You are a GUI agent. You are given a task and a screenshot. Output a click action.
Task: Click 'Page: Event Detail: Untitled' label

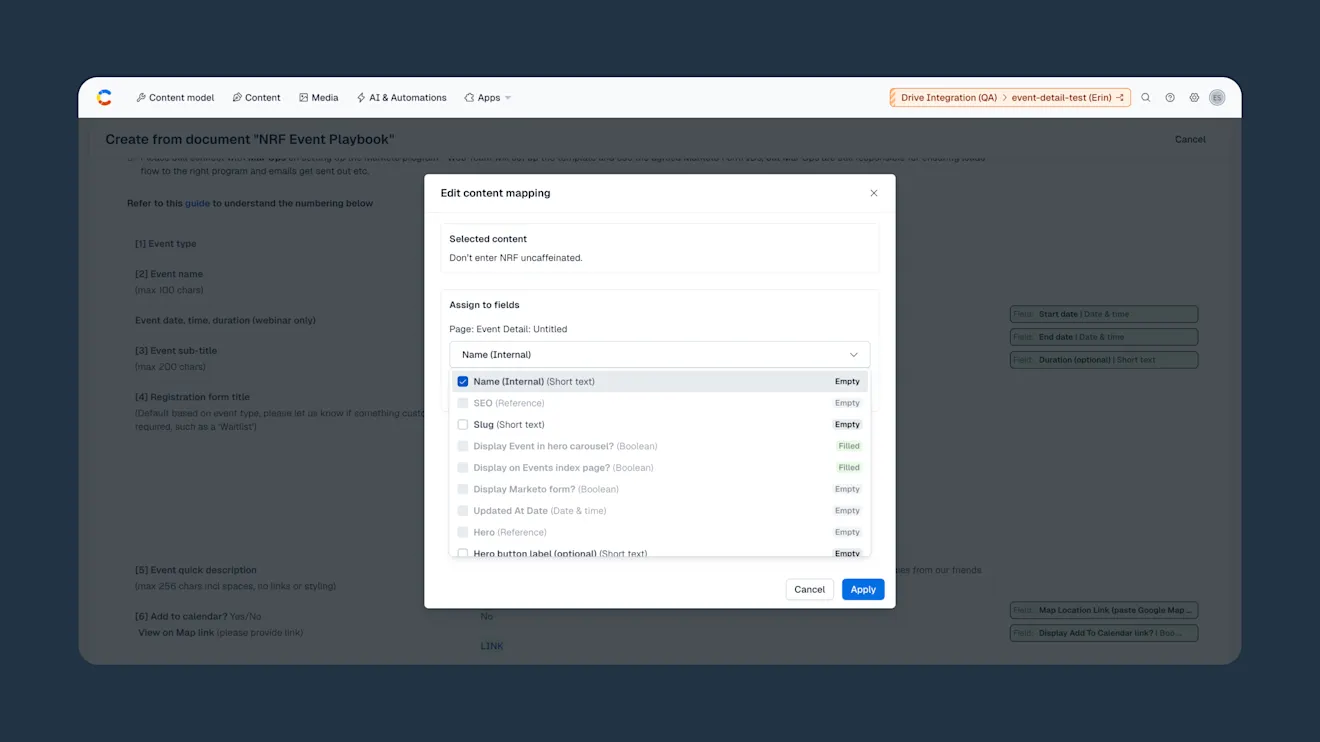508,329
